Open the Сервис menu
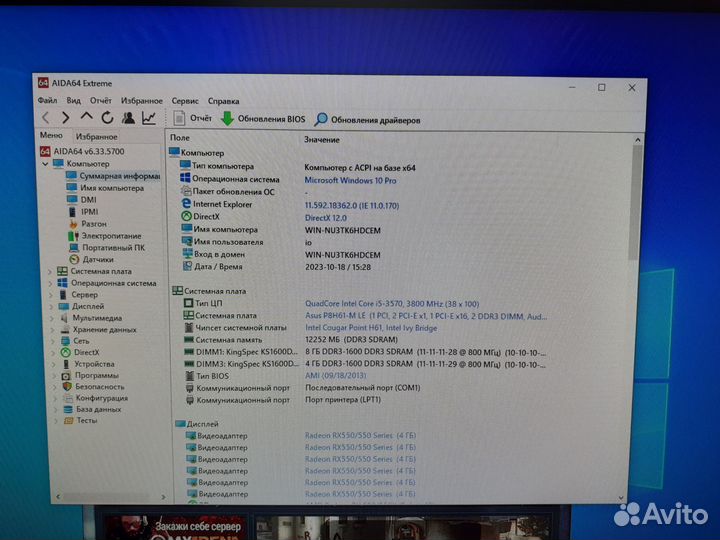 click(x=185, y=101)
